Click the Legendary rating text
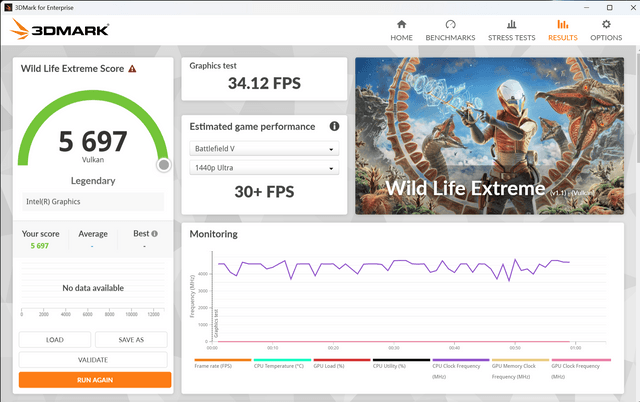Viewport: 640px width, 402px height. 93,180
